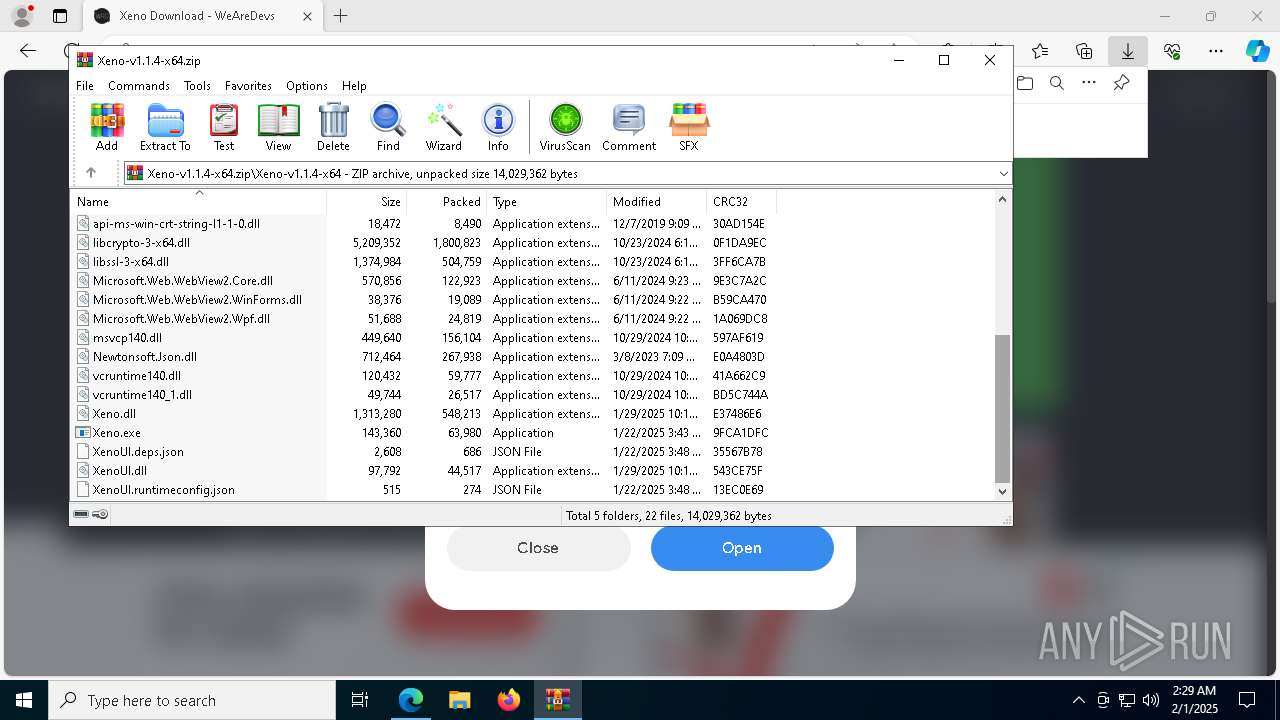Click the blue Open button

pos(742,548)
